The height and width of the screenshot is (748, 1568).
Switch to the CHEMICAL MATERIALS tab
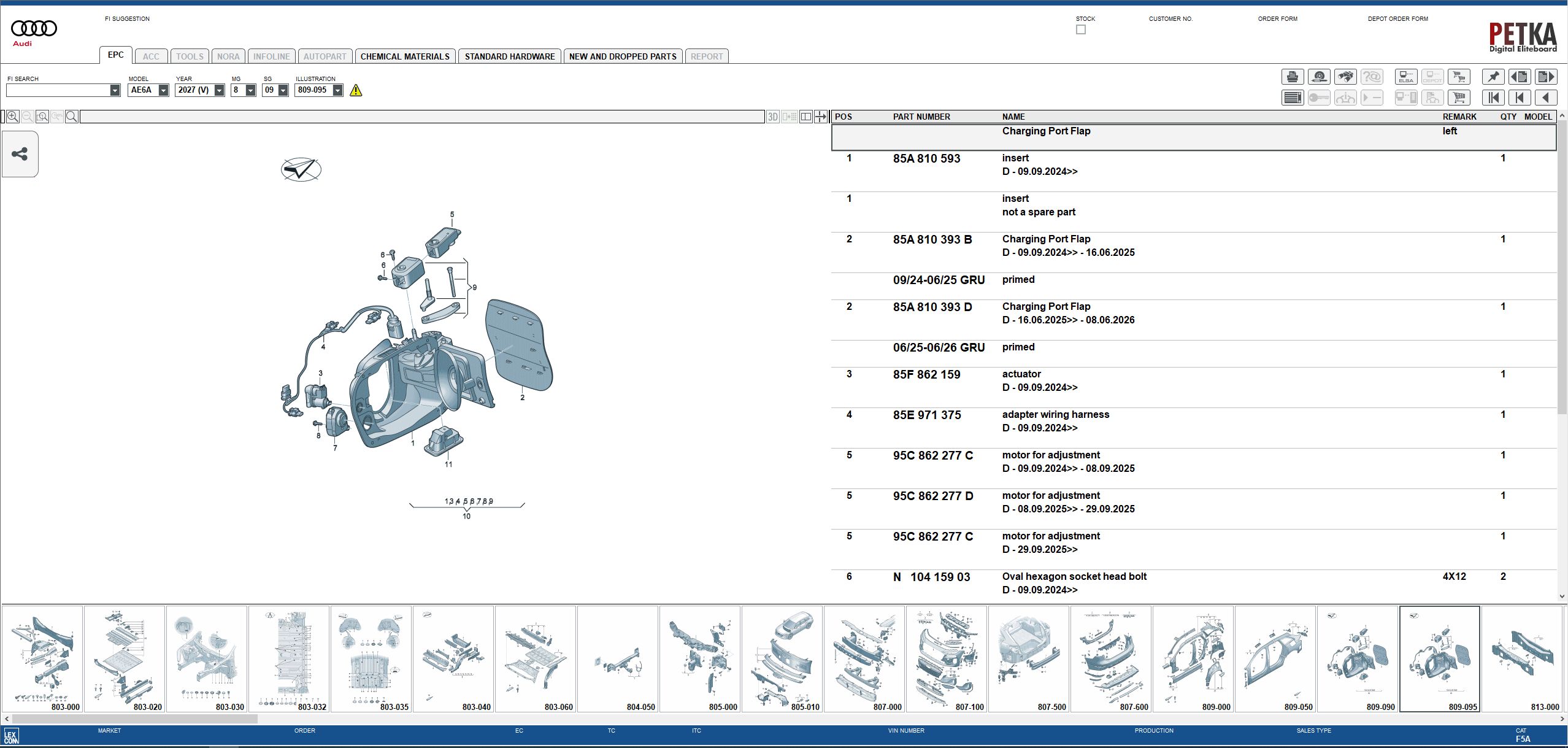(x=405, y=56)
